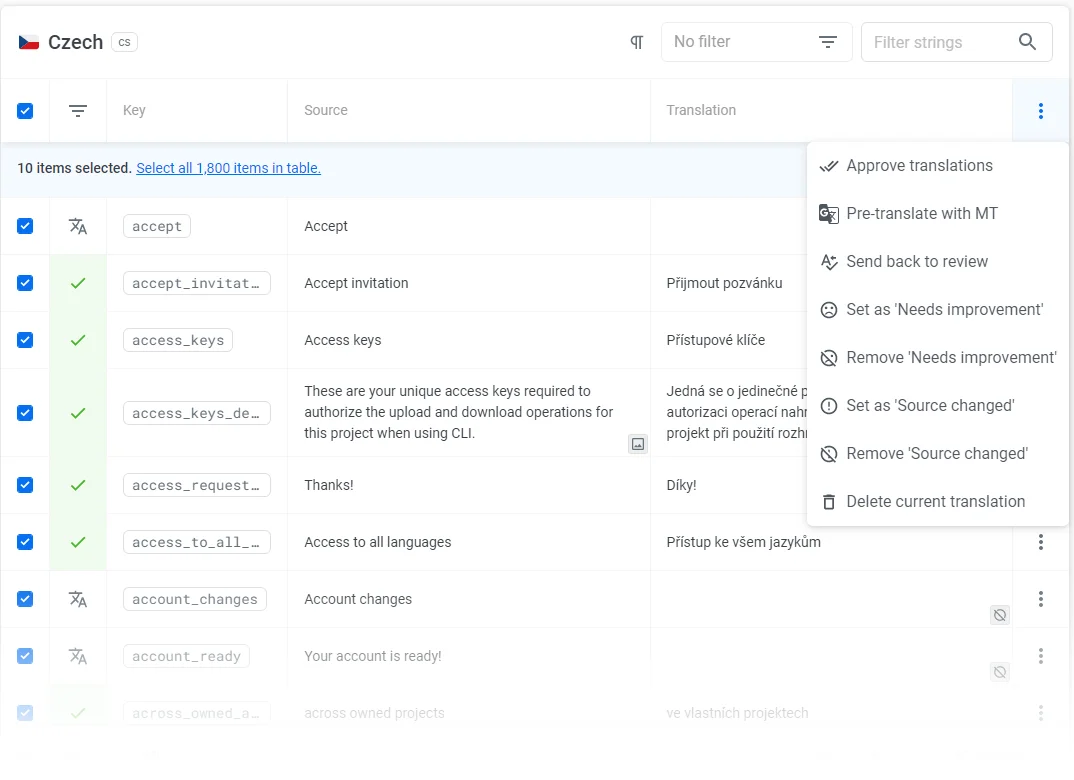The height and width of the screenshot is (780, 1074).
Task: Choose Approve translations from the menu
Action: pos(919,166)
